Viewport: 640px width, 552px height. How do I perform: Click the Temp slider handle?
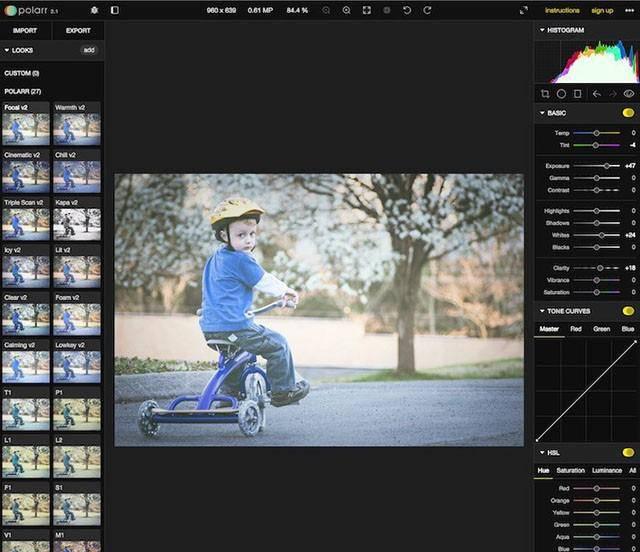[x=596, y=133]
